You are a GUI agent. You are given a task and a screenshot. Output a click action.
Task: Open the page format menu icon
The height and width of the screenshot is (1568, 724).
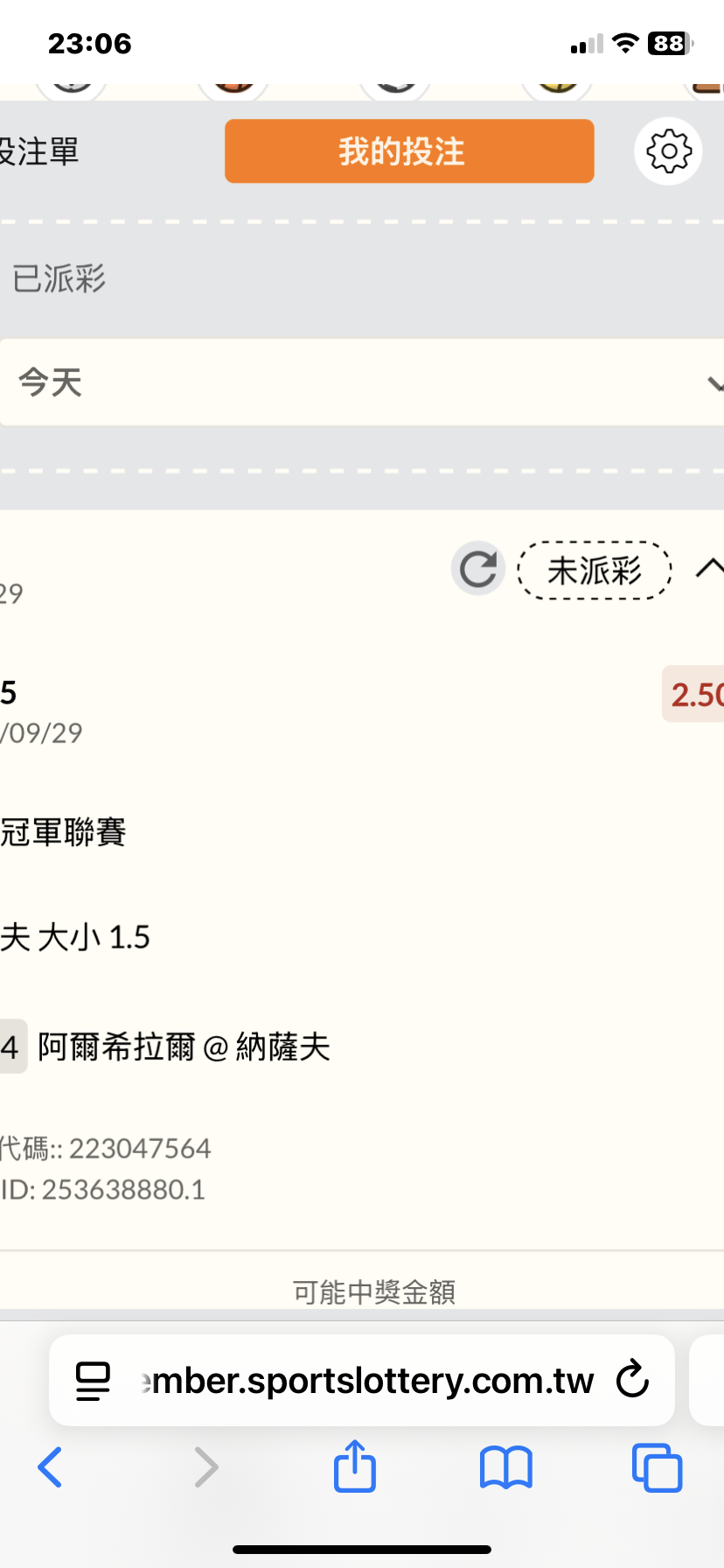pyautogui.click(x=93, y=1381)
